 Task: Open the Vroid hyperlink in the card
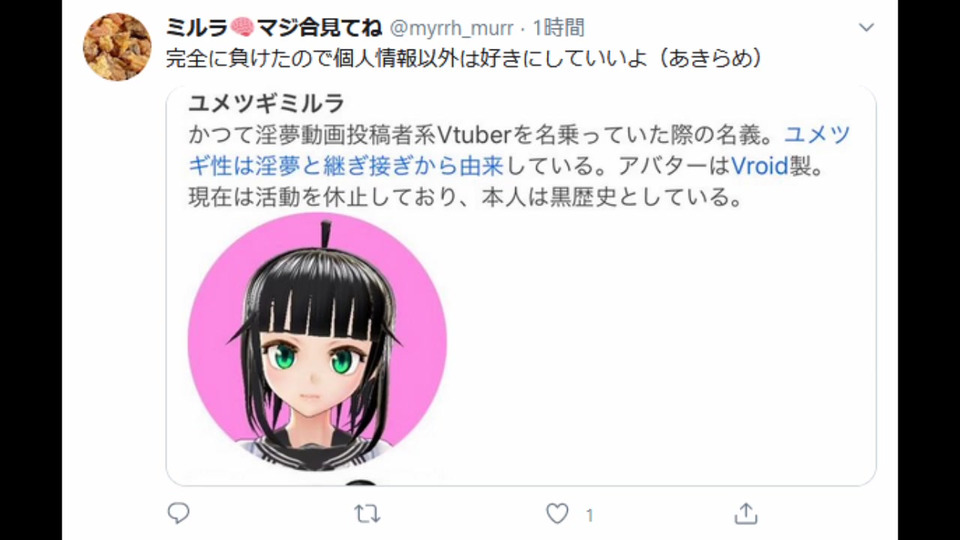pos(759,166)
